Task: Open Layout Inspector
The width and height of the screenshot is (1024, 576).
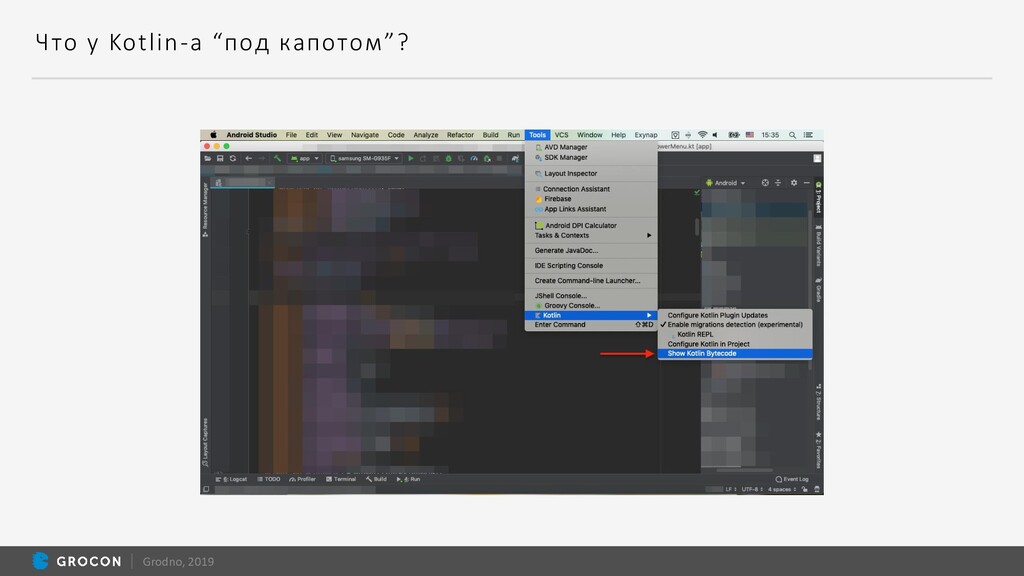Action: (x=591, y=174)
